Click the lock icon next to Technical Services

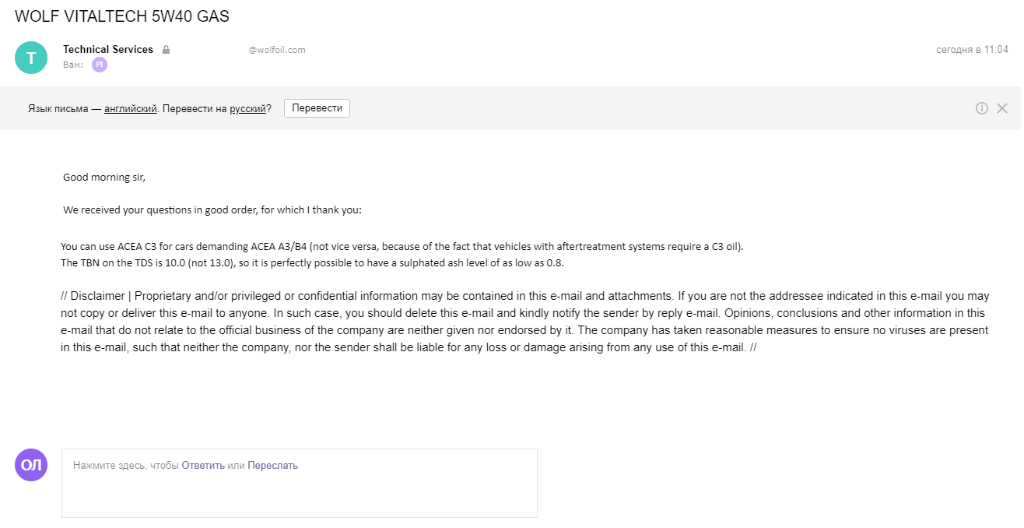166,50
